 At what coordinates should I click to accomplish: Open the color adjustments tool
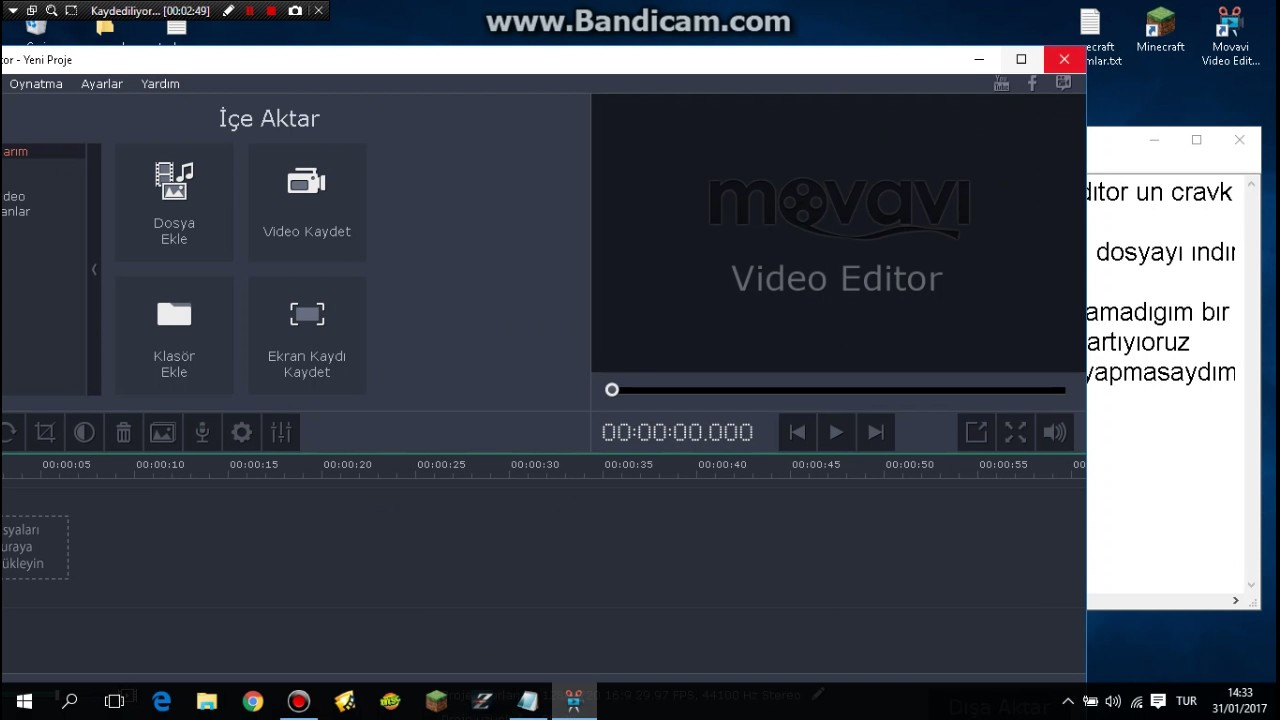point(84,432)
